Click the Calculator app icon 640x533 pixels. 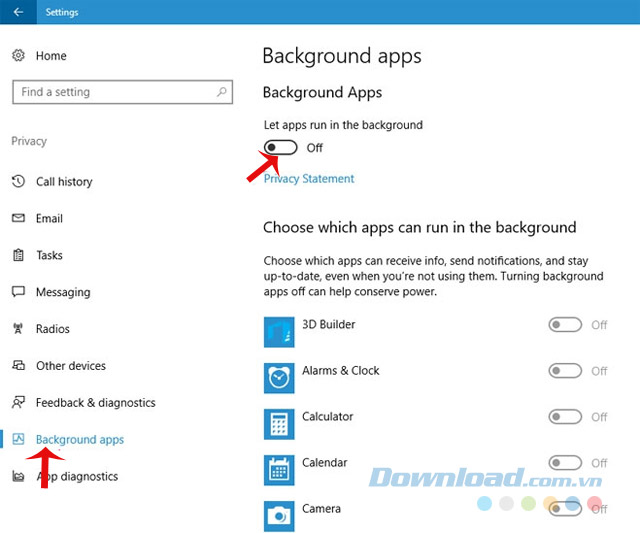[279, 424]
